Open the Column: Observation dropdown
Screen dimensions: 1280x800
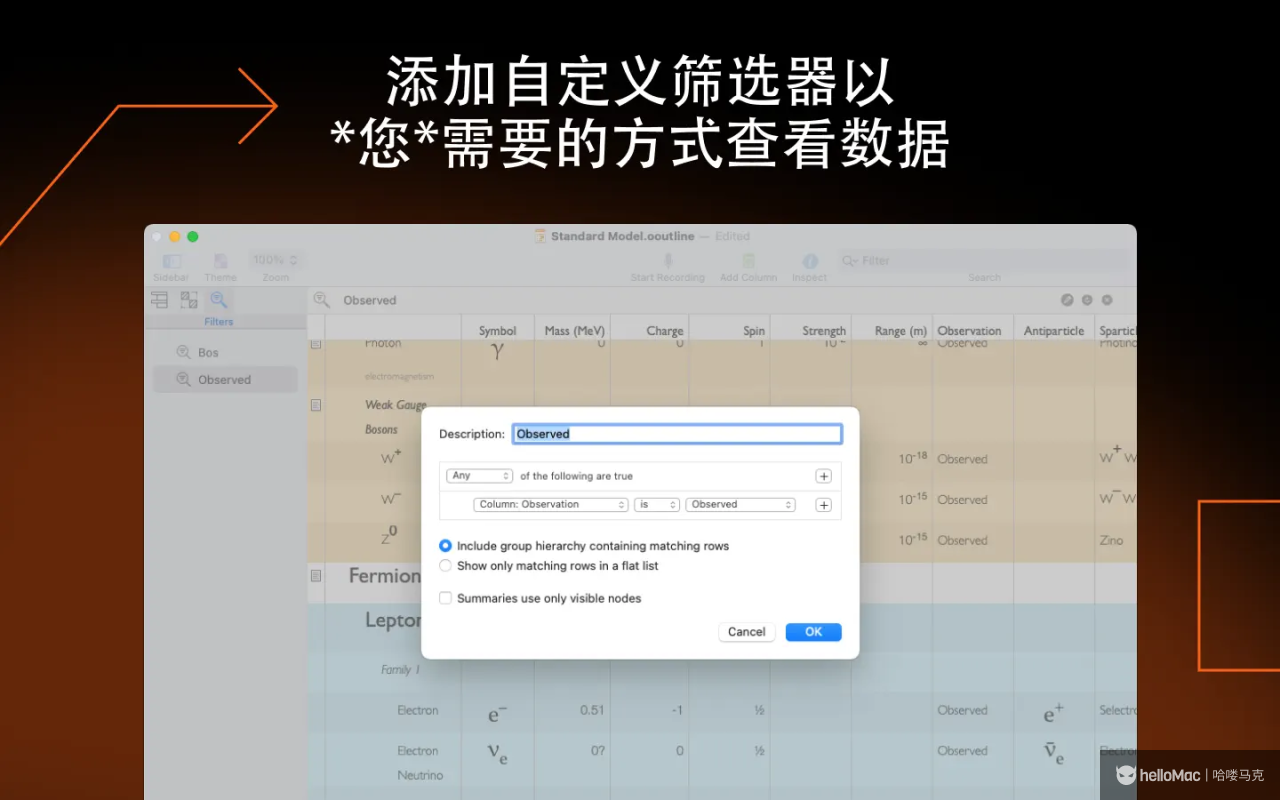551,504
